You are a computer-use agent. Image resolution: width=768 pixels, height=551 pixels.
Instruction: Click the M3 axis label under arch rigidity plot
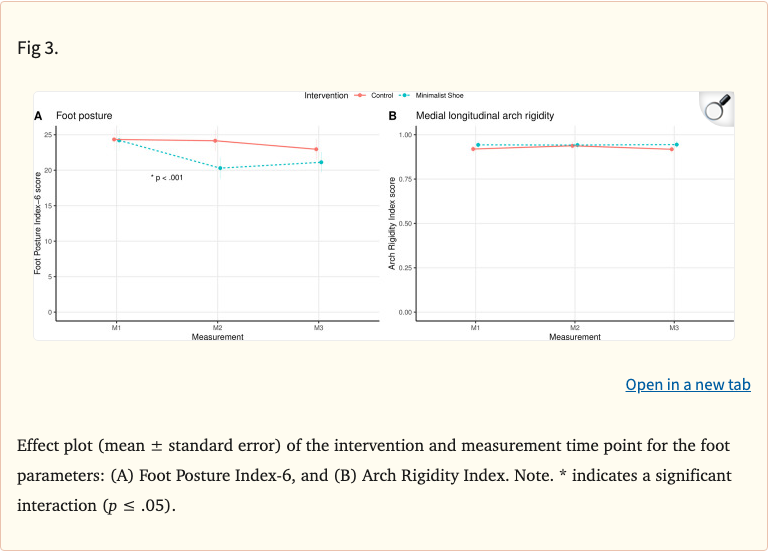[x=674, y=327]
